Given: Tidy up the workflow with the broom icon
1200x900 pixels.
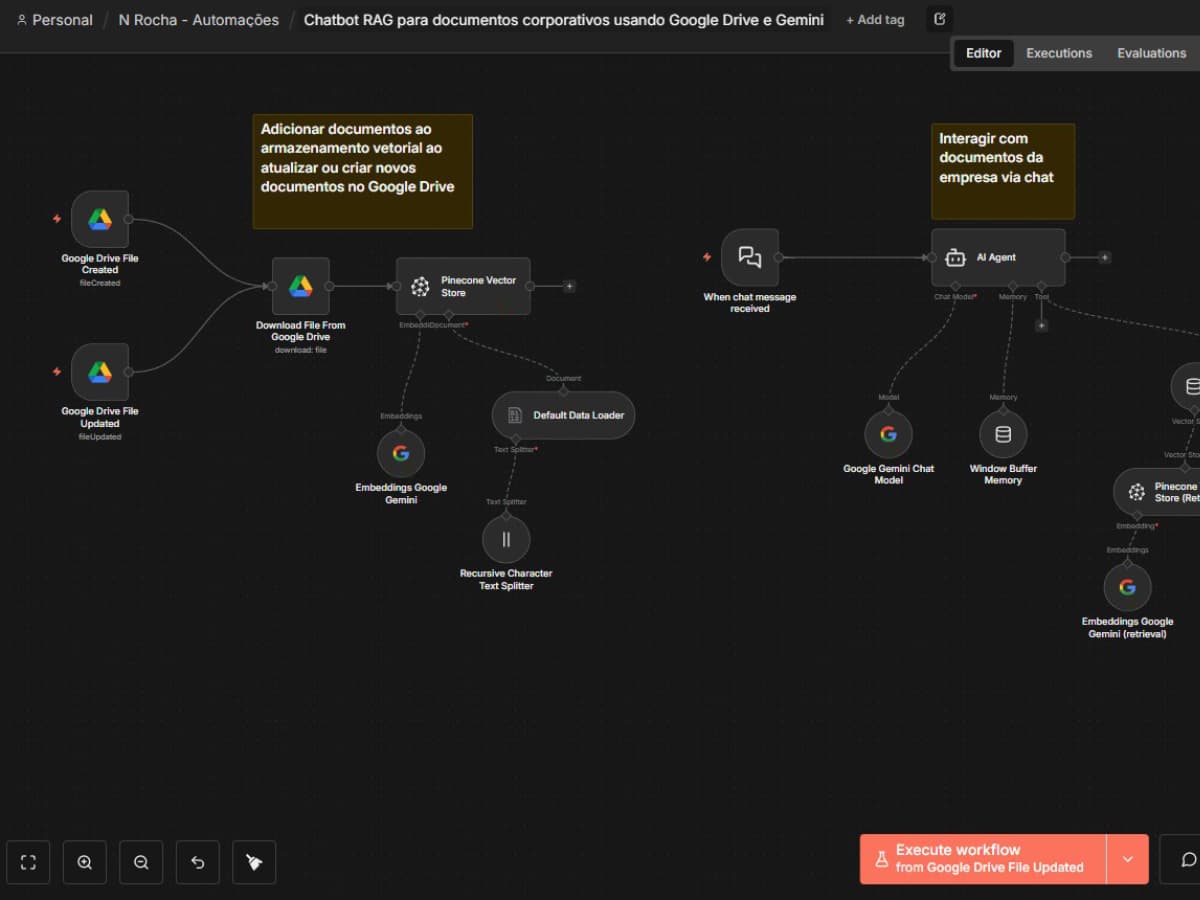Looking at the screenshot, I should (253, 861).
